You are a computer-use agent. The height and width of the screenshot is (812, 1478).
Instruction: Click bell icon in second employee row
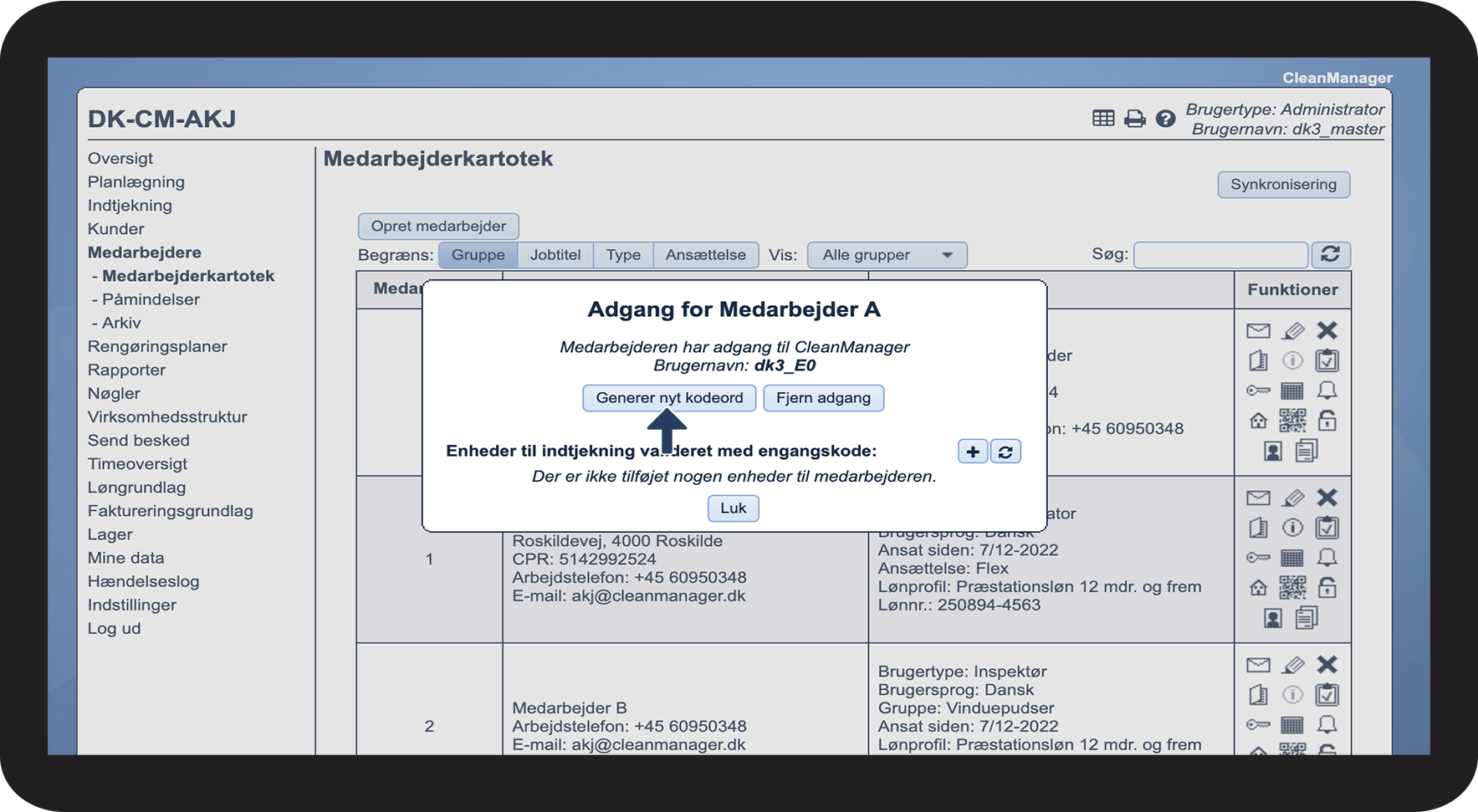(1327, 557)
